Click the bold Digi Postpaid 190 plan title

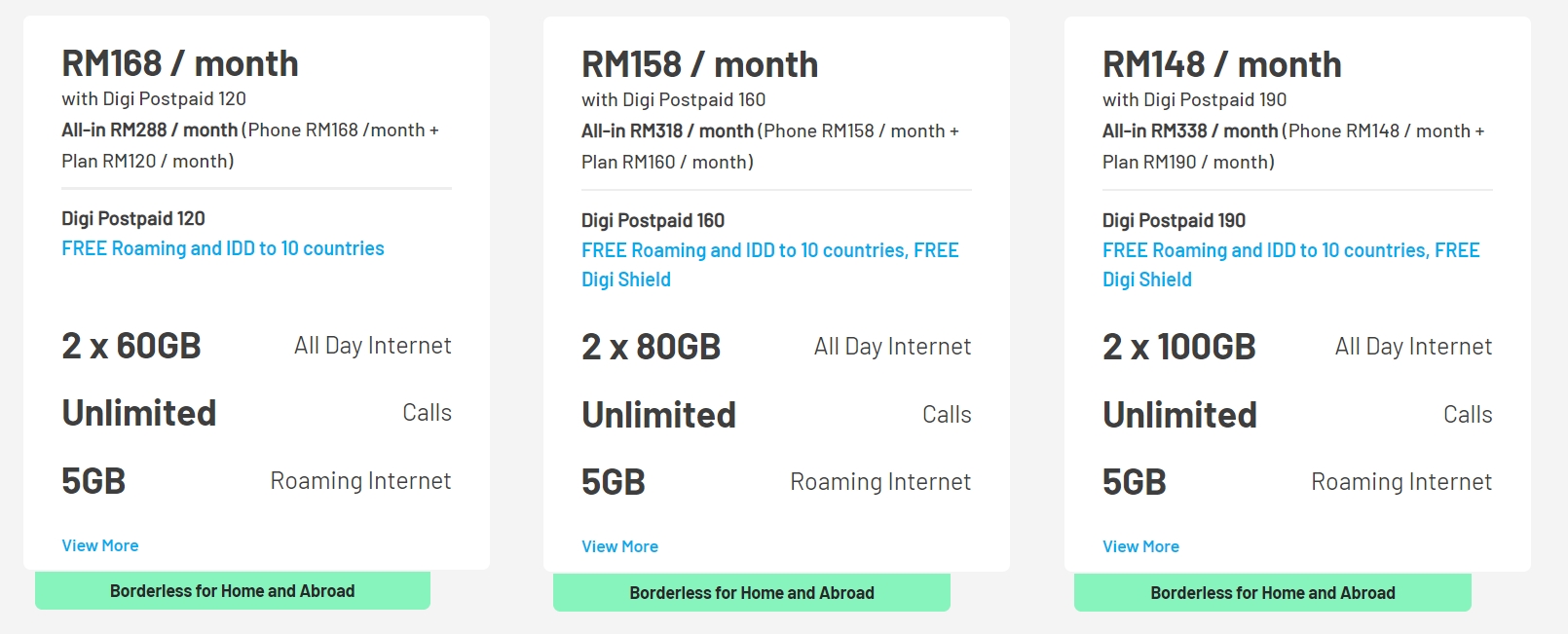[x=1174, y=220]
